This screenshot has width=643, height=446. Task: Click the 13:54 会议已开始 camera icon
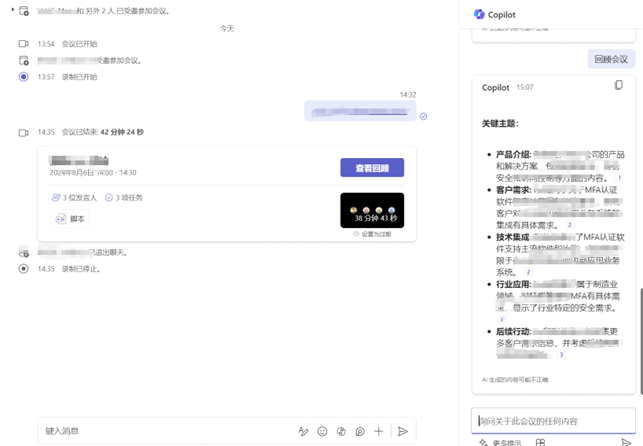click(24, 43)
